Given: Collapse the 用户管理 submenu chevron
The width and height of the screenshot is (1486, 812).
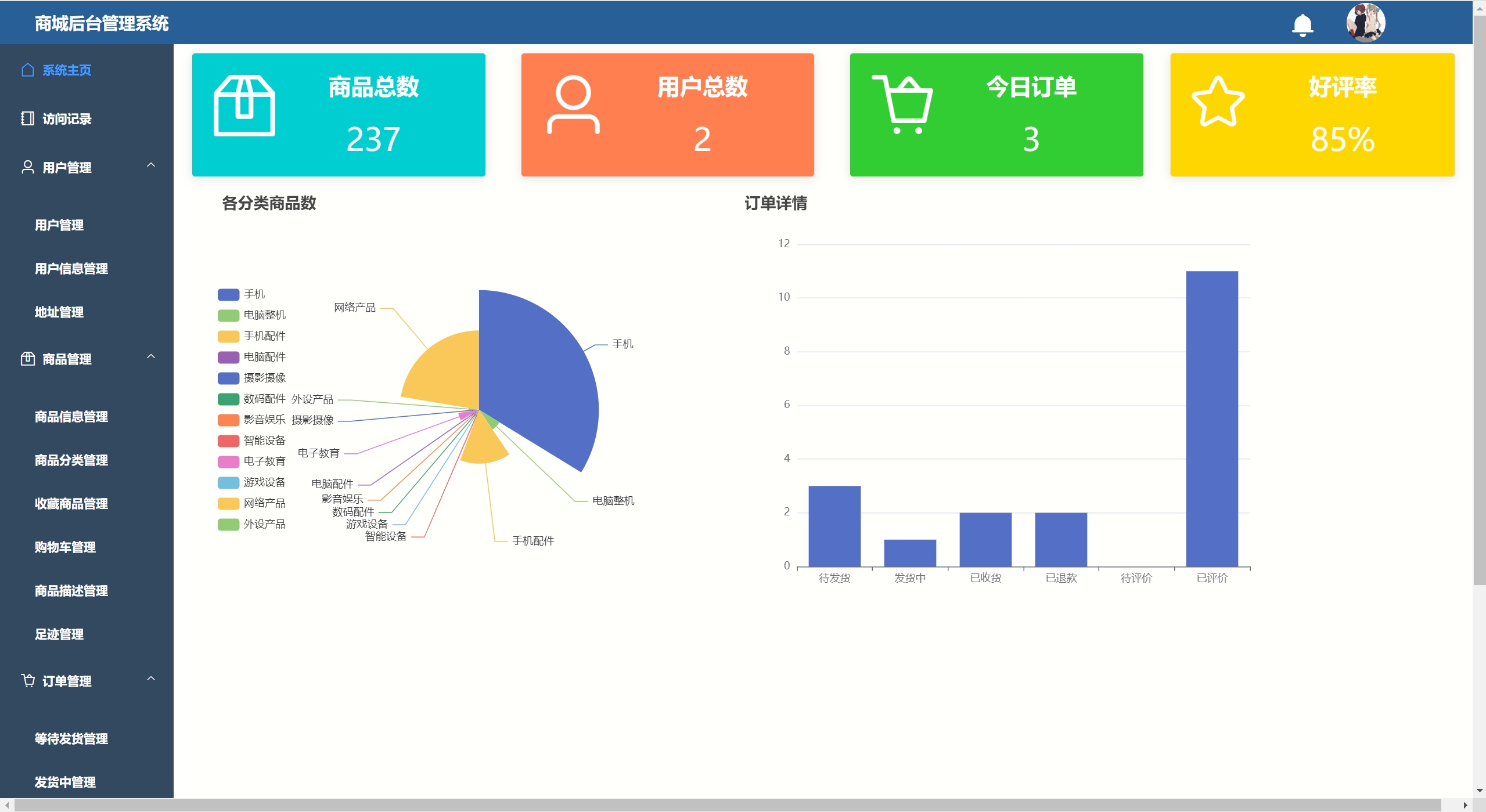Looking at the screenshot, I should click(151, 165).
